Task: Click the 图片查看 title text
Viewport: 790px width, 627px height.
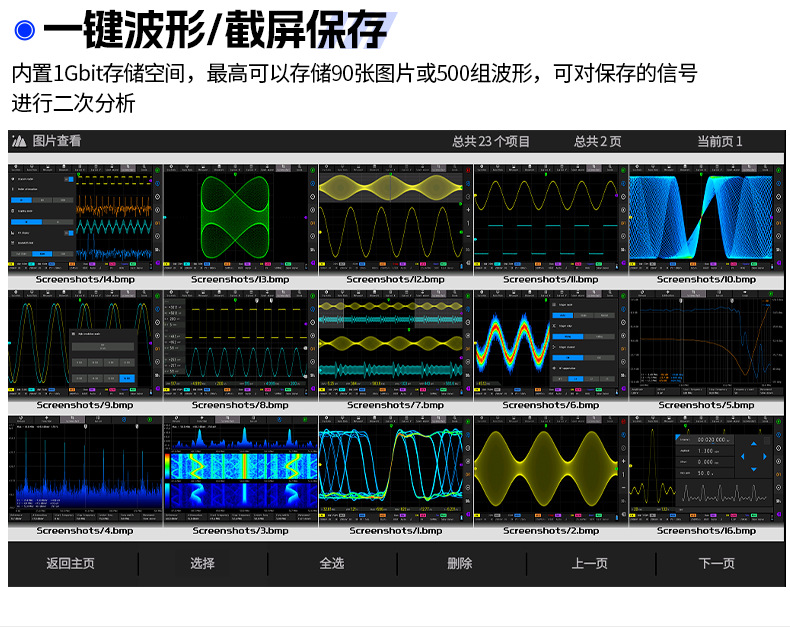Action: 56,141
